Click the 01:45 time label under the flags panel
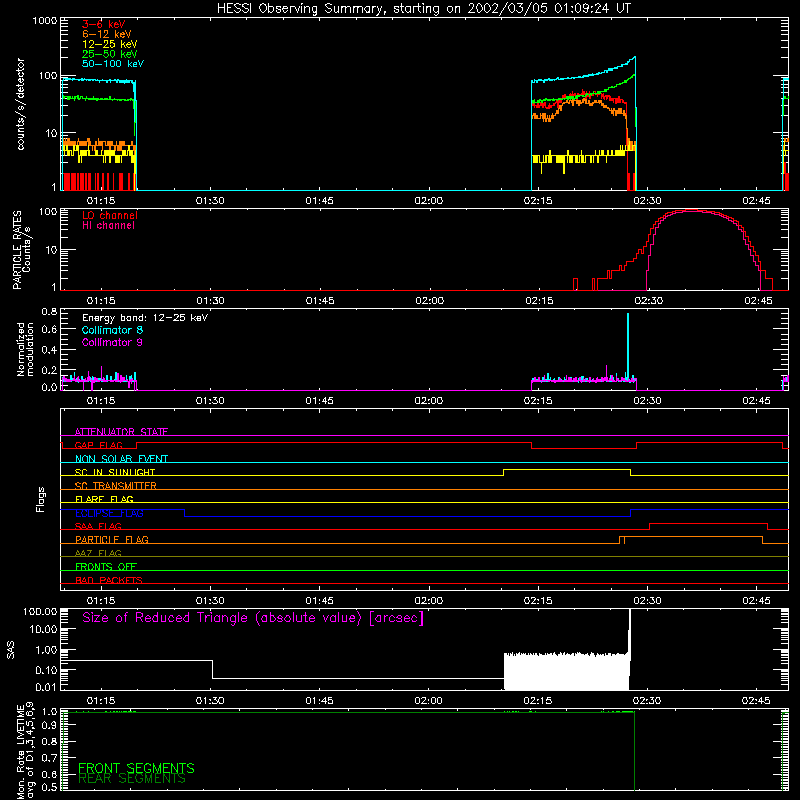 pos(319,601)
